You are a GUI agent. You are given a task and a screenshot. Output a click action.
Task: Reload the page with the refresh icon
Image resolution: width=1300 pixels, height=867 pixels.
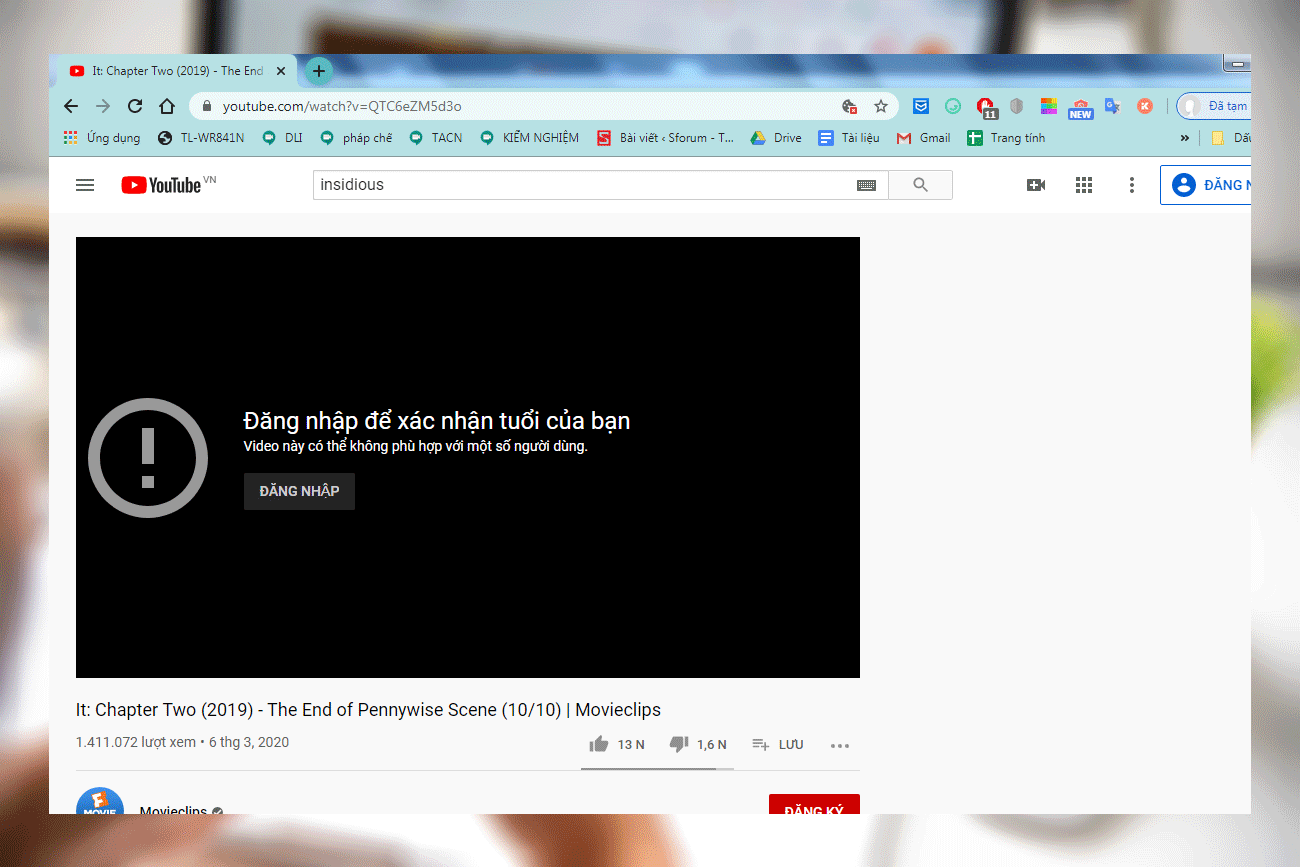tap(135, 106)
